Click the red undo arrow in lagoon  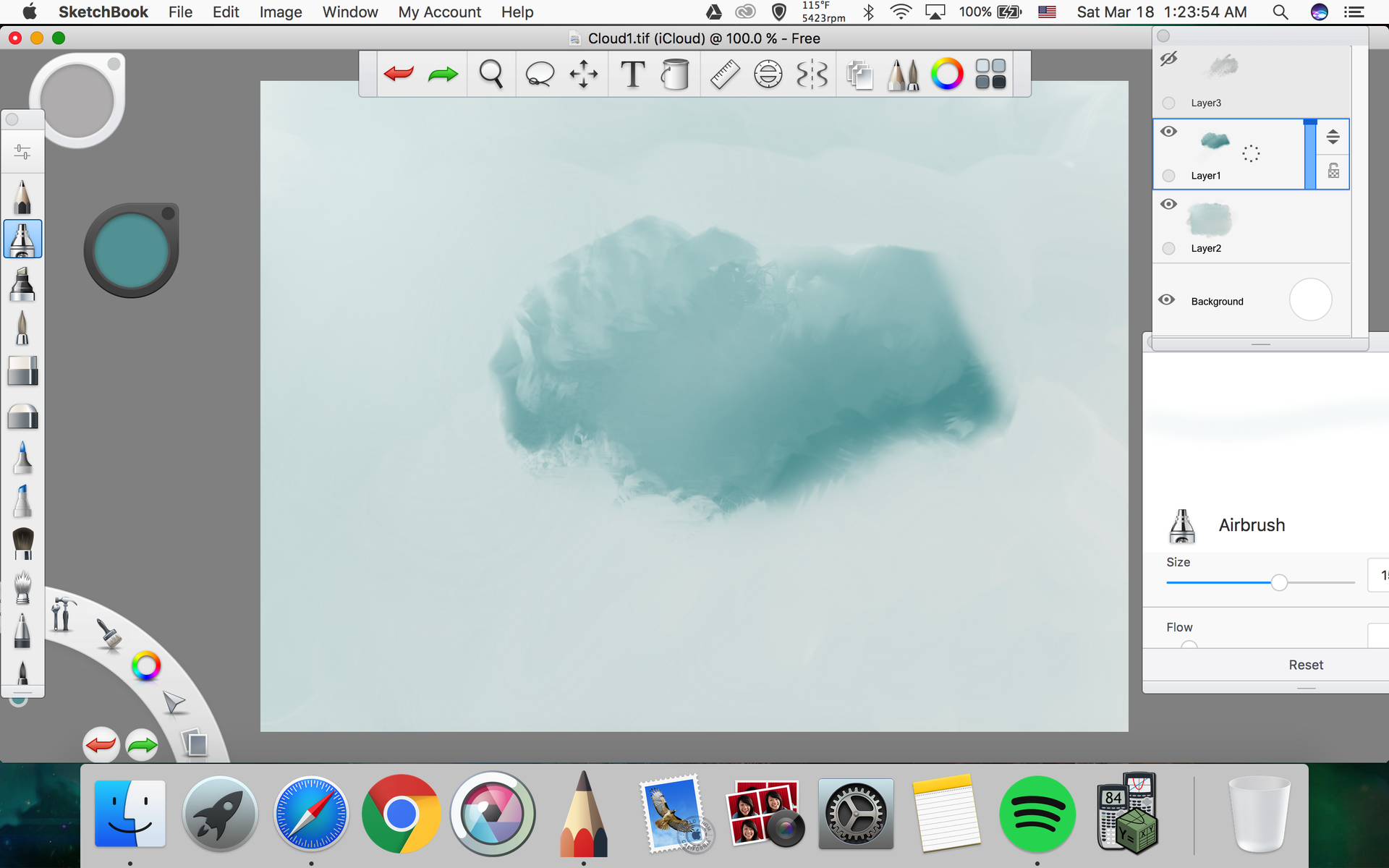point(101,744)
